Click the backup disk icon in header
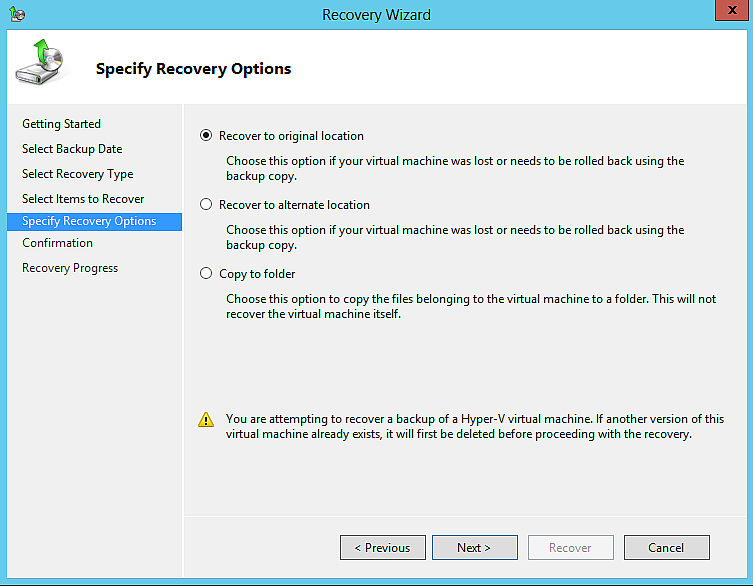This screenshot has height=586, width=753. pos(40,62)
